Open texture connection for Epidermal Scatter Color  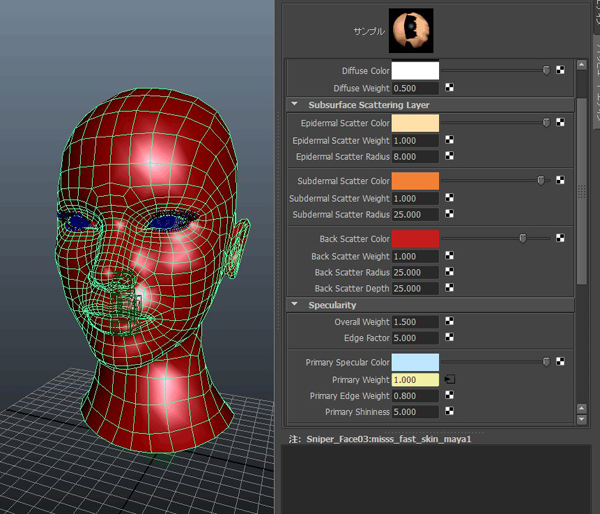click(x=561, y=123)
